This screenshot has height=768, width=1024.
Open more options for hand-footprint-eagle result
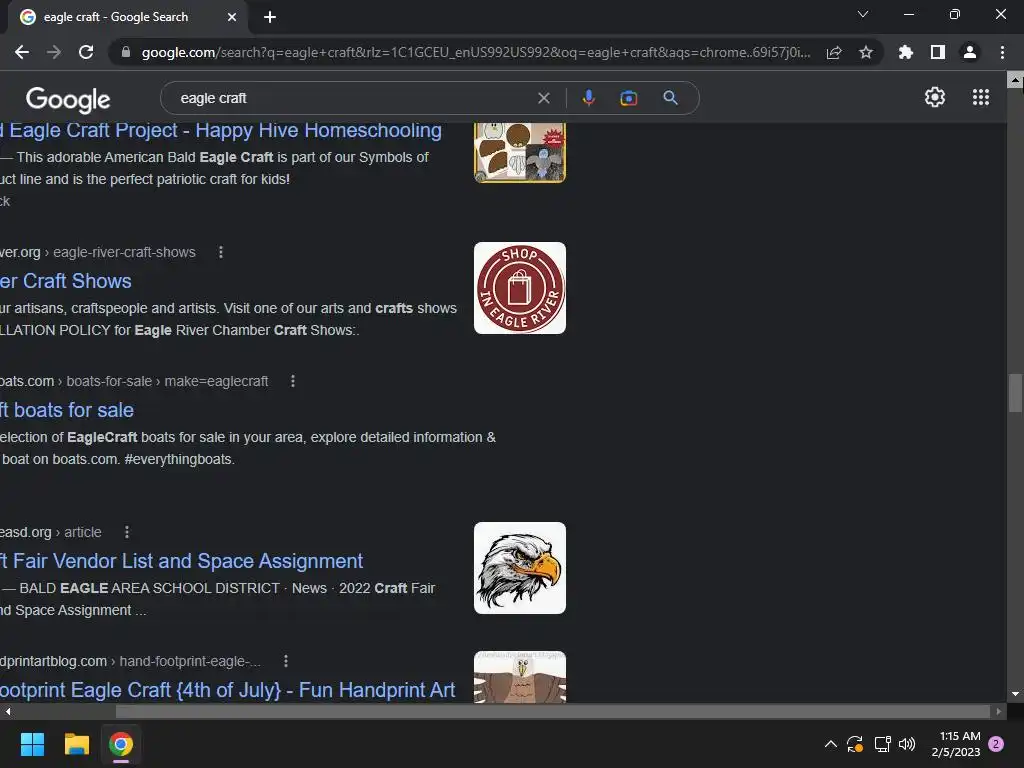[x=285, y=662]
